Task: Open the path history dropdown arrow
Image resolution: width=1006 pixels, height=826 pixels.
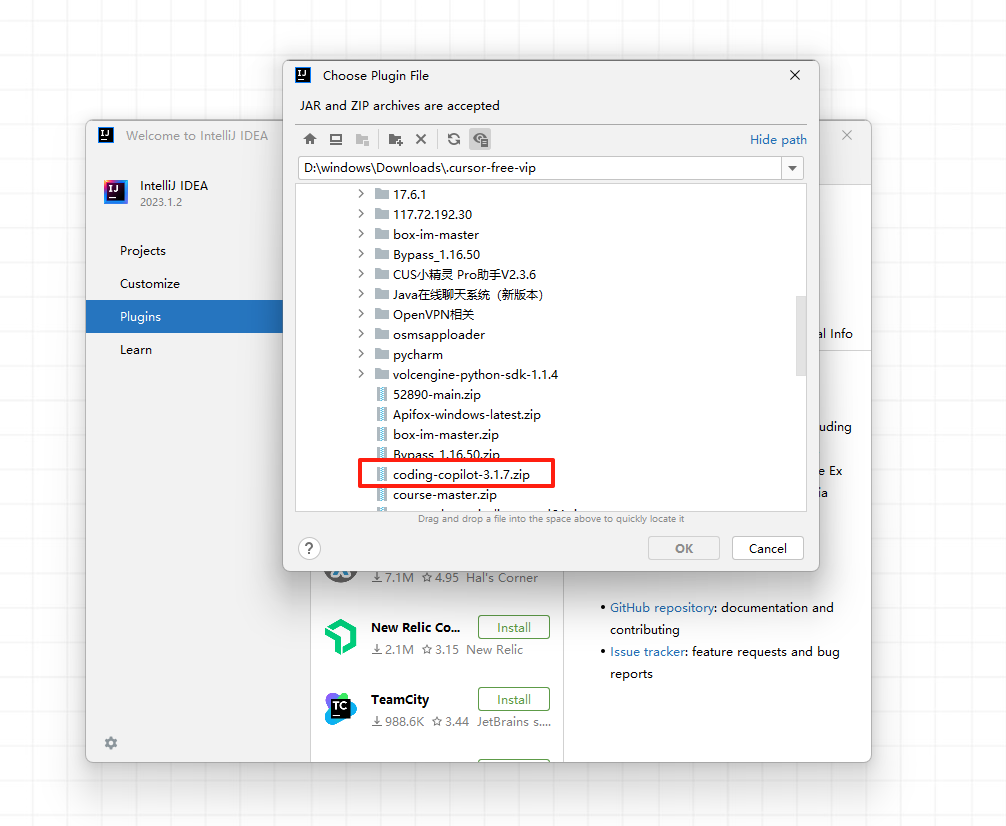Action: coord(792,168)
